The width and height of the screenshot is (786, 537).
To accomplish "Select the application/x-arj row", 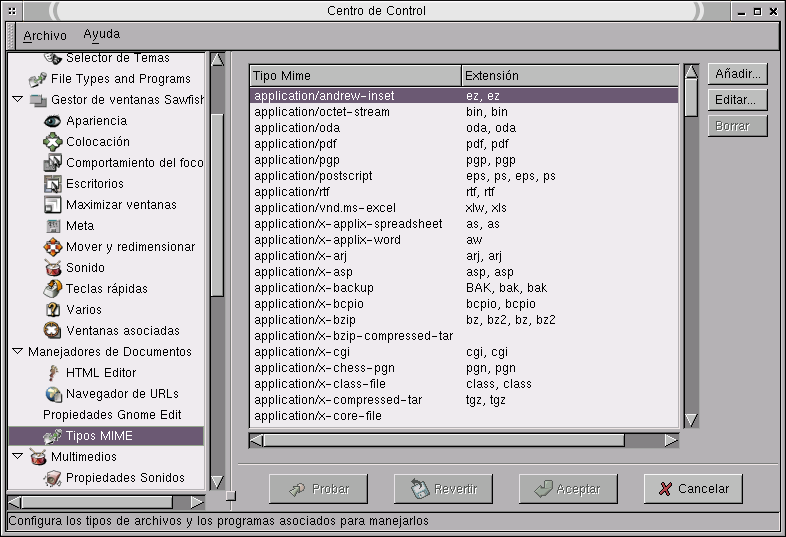I will [x=464, y=256].
